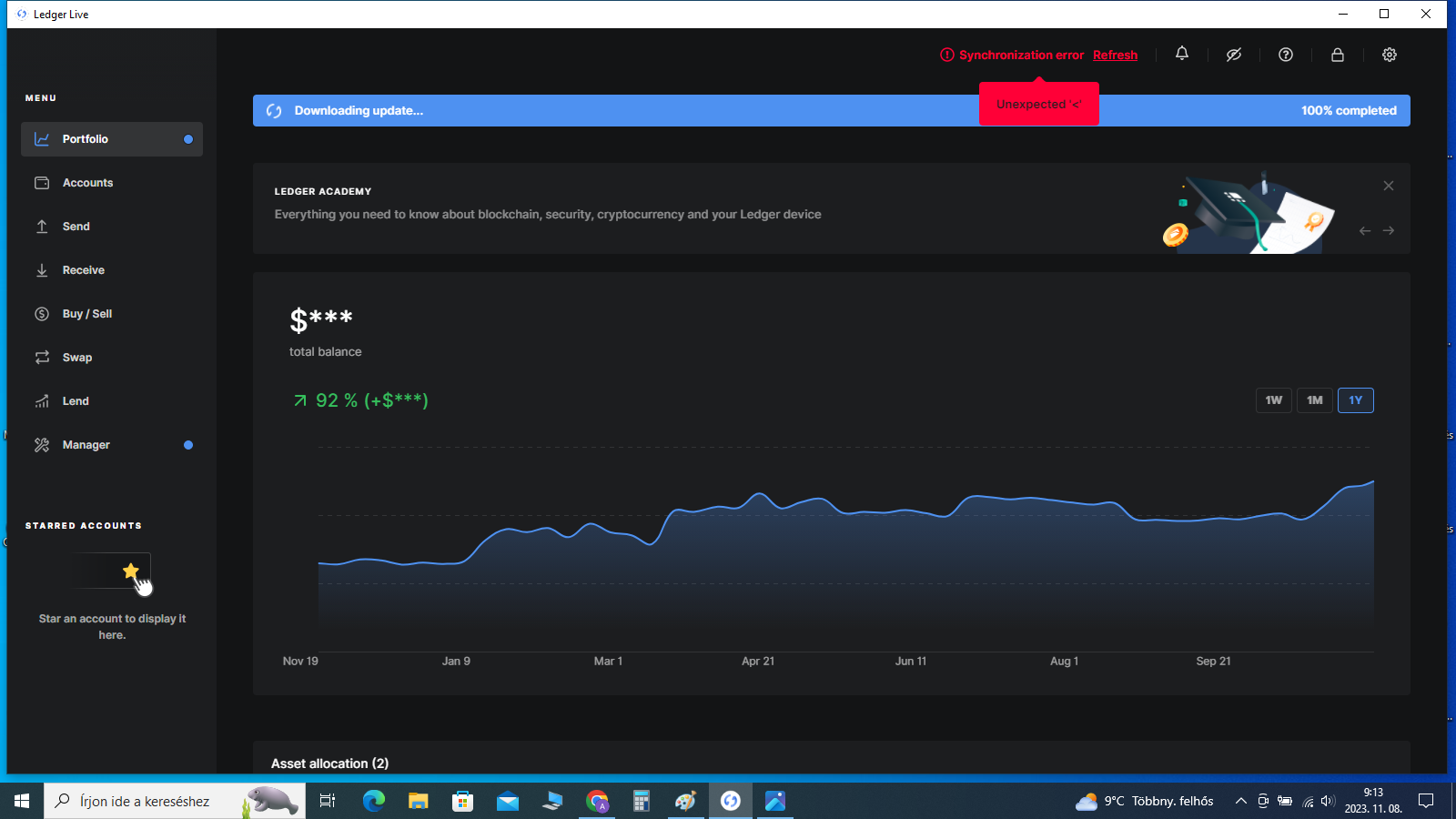Open Microsoft Store from taskbar
The width and height of the screenshot is (1456, 819).
click(x=463, y=801)
